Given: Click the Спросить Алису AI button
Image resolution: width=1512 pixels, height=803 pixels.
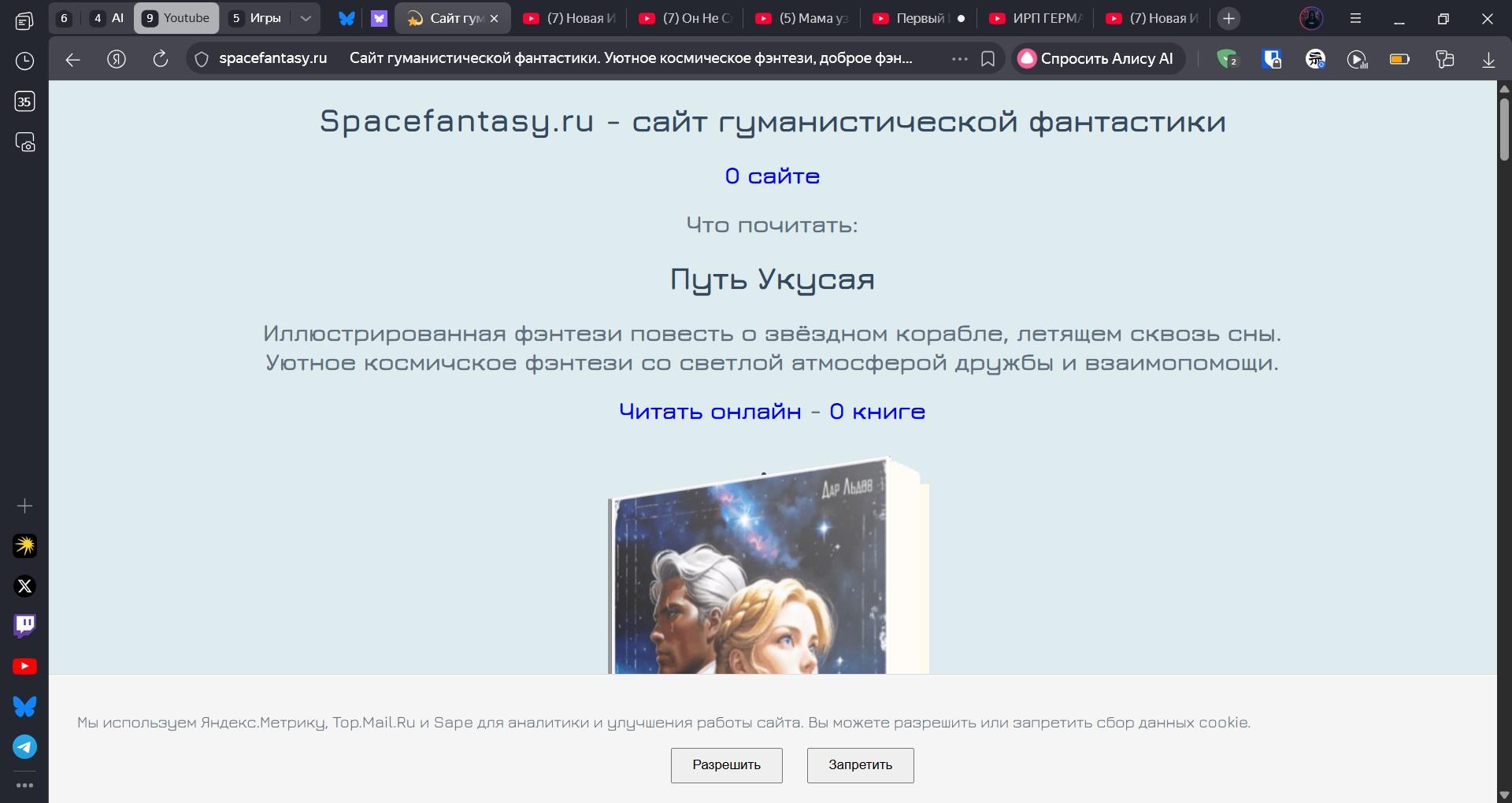Looking at the screenshot, I should click(x=1097, y=59).
